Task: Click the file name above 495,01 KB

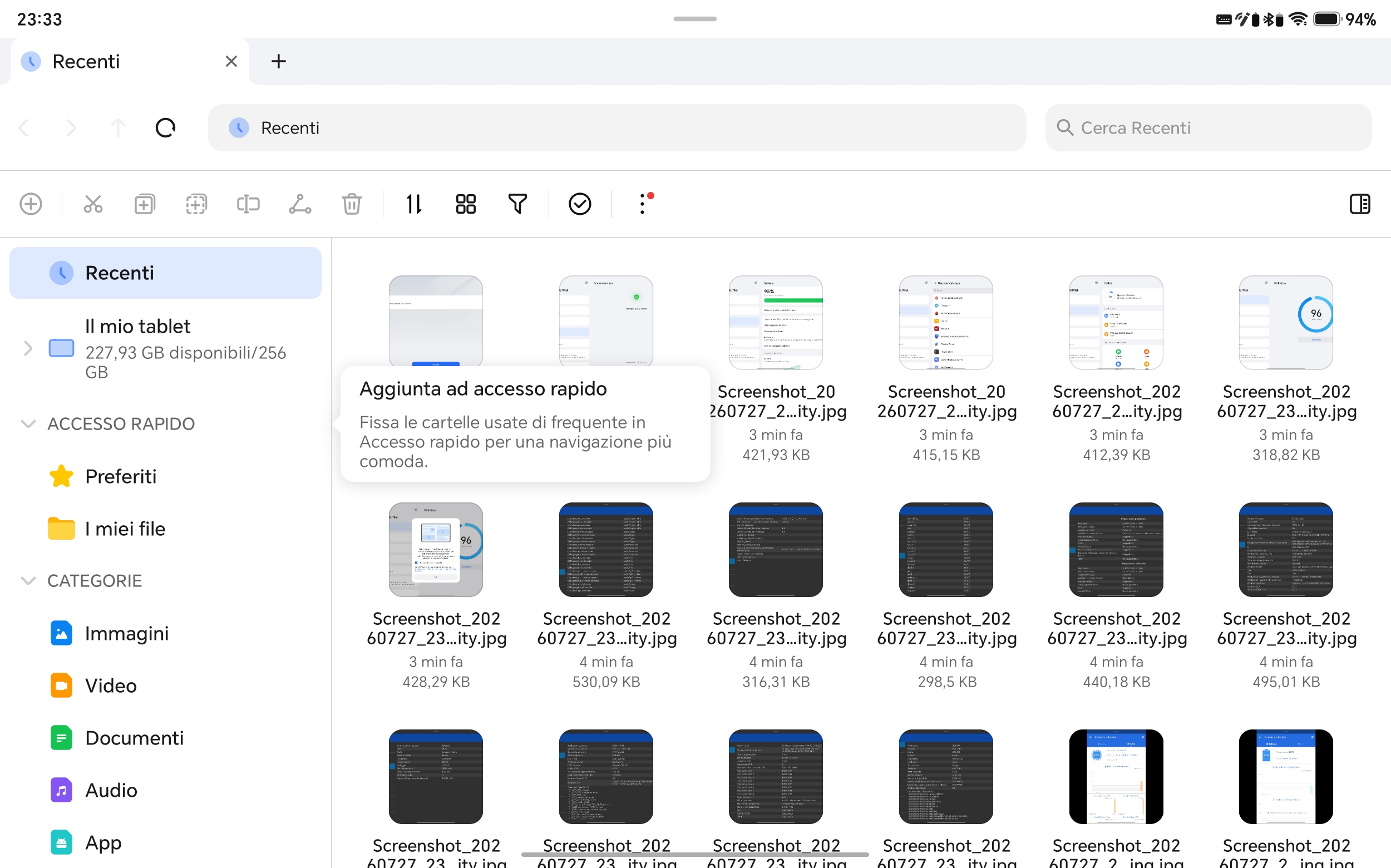Action: coord(1286,628)
